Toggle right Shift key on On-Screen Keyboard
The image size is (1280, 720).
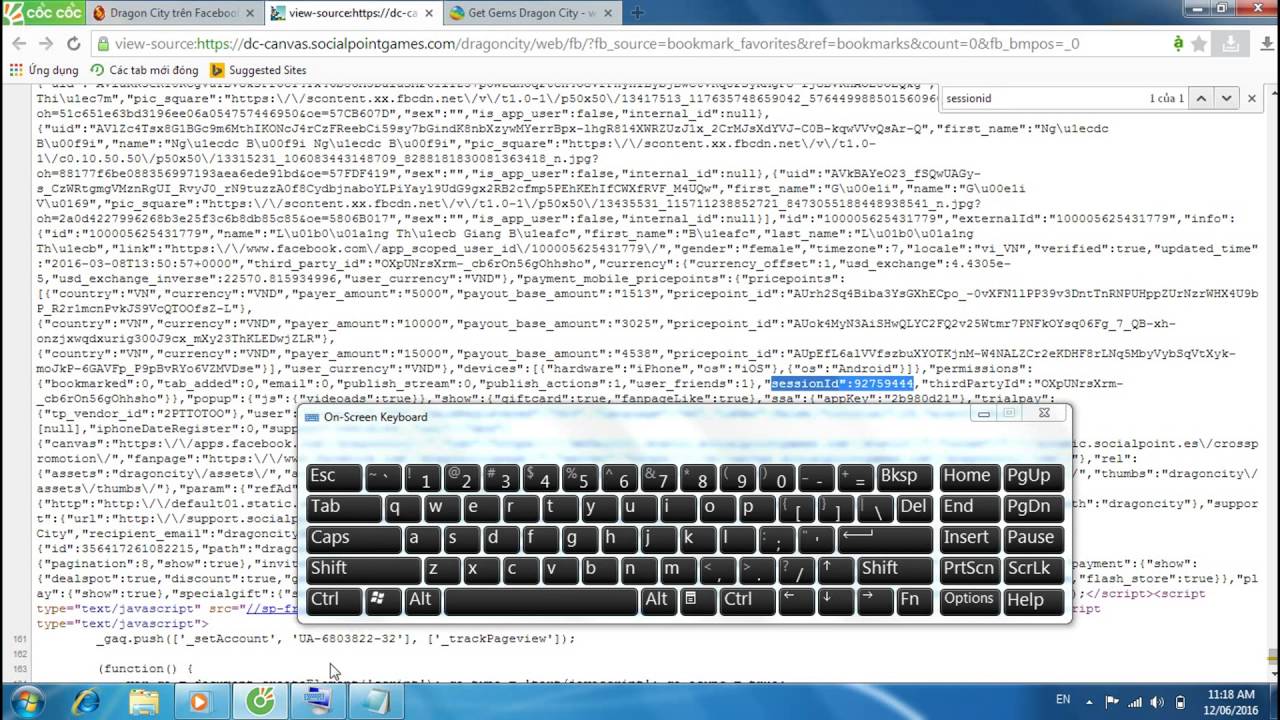[x=897, y=569]
